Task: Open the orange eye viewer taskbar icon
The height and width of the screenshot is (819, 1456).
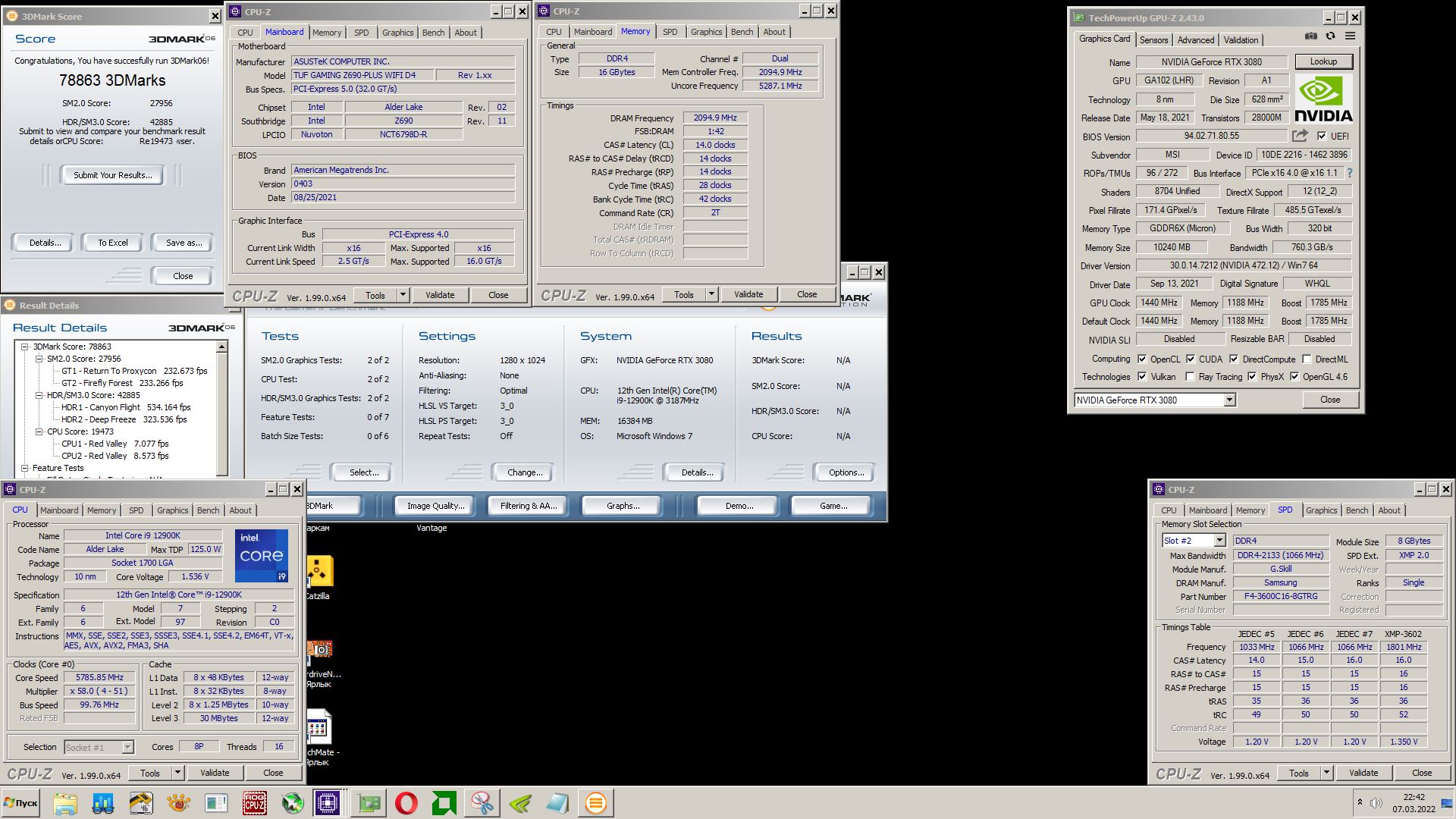Action: pyautogui.click(x=179, y=803)
